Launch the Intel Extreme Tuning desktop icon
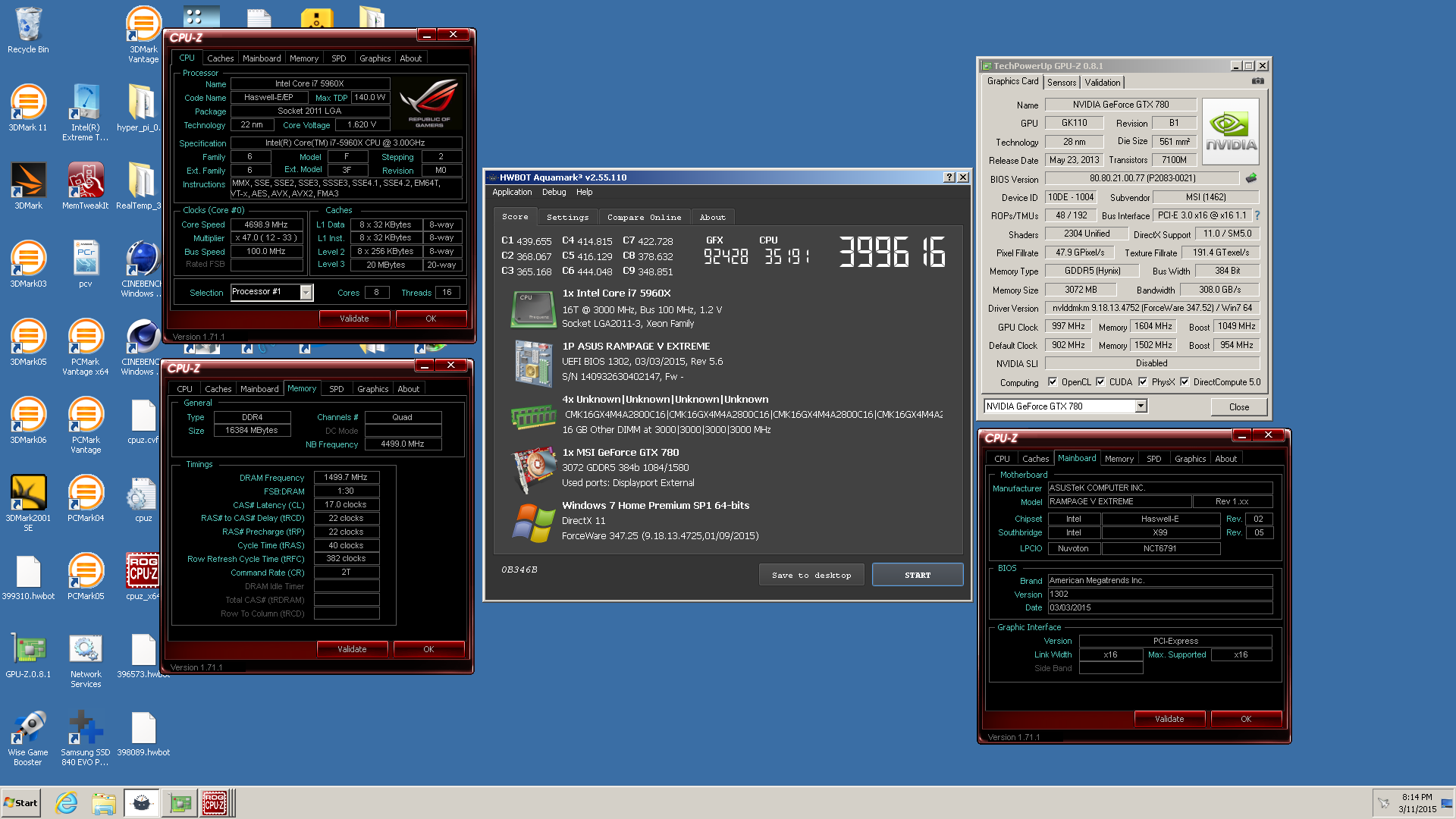This screenshot has height=819, width=1456. [86, 112]
